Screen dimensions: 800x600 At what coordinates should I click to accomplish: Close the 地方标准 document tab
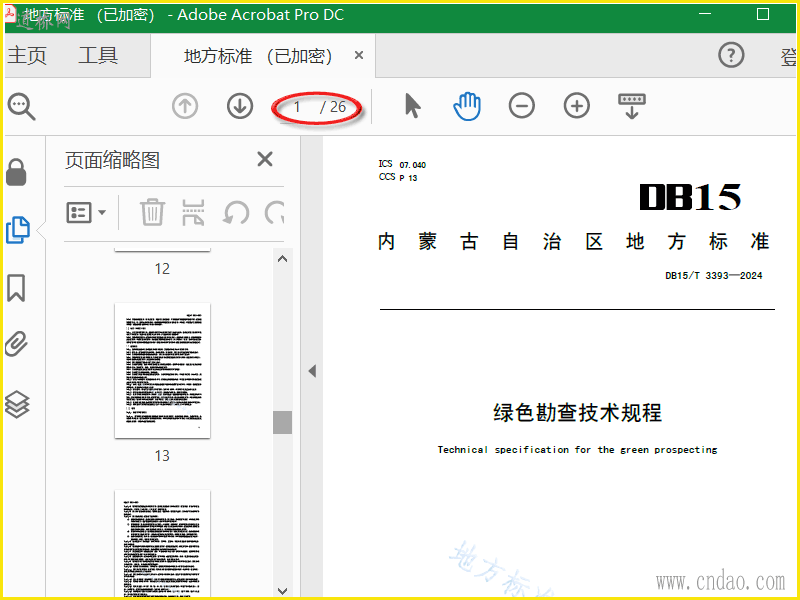[359, 55]
